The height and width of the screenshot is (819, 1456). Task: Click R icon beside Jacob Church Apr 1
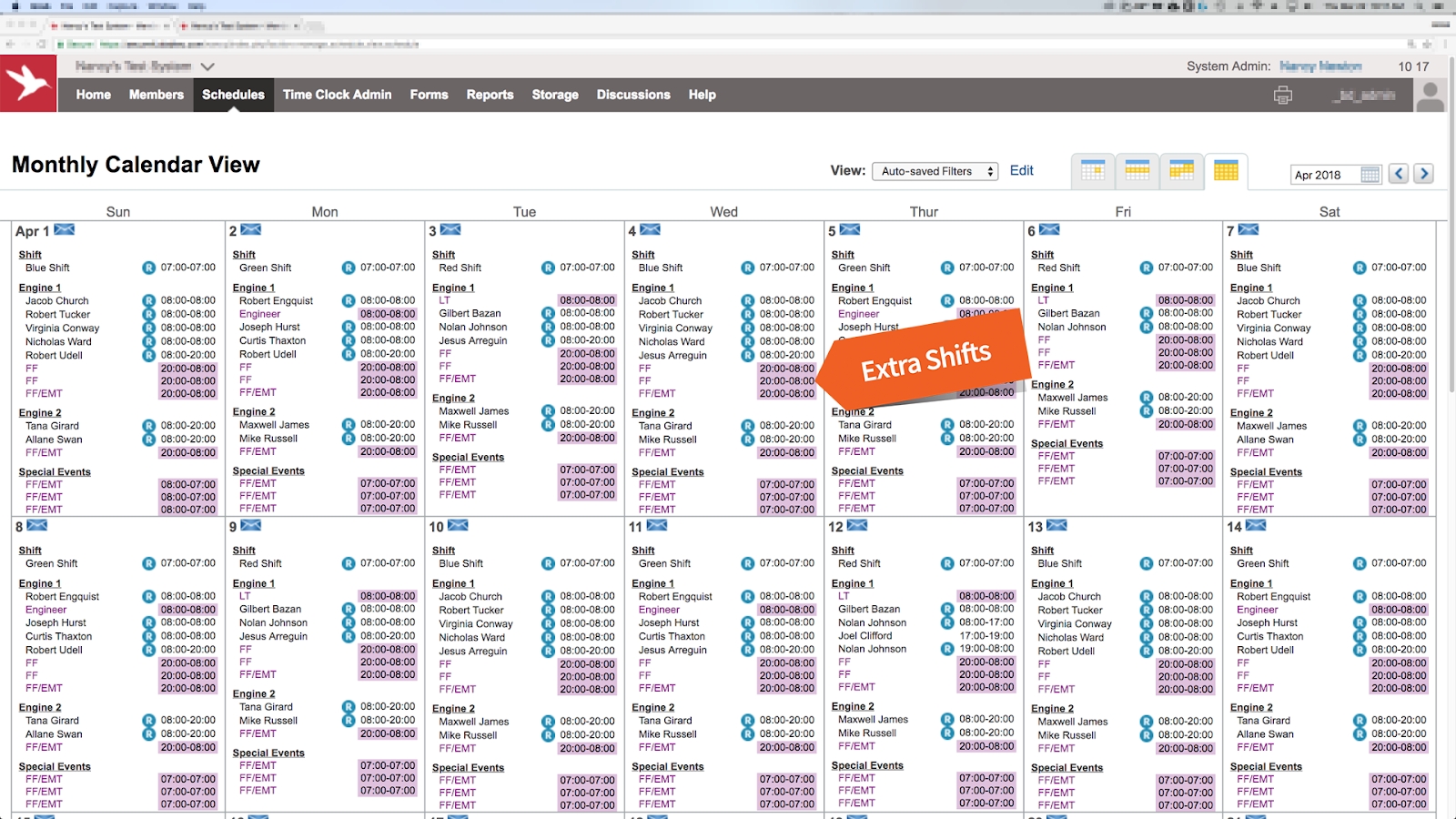tap(149, 300)
